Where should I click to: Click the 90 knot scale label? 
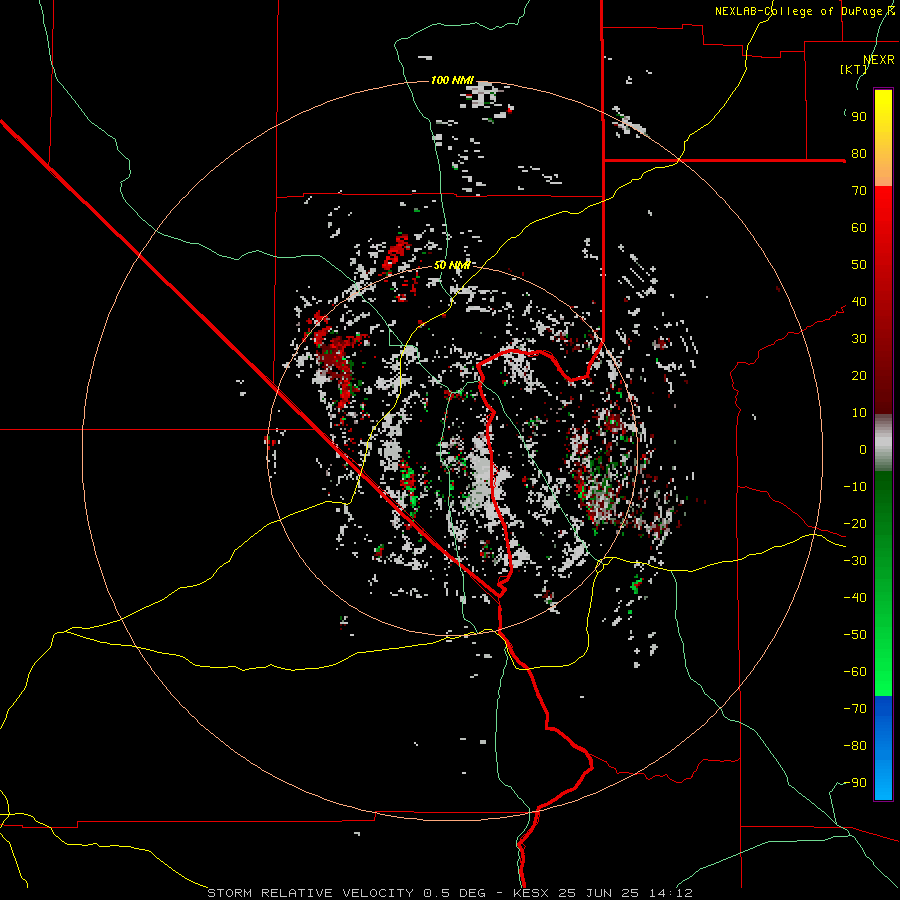tap(859, 117)
